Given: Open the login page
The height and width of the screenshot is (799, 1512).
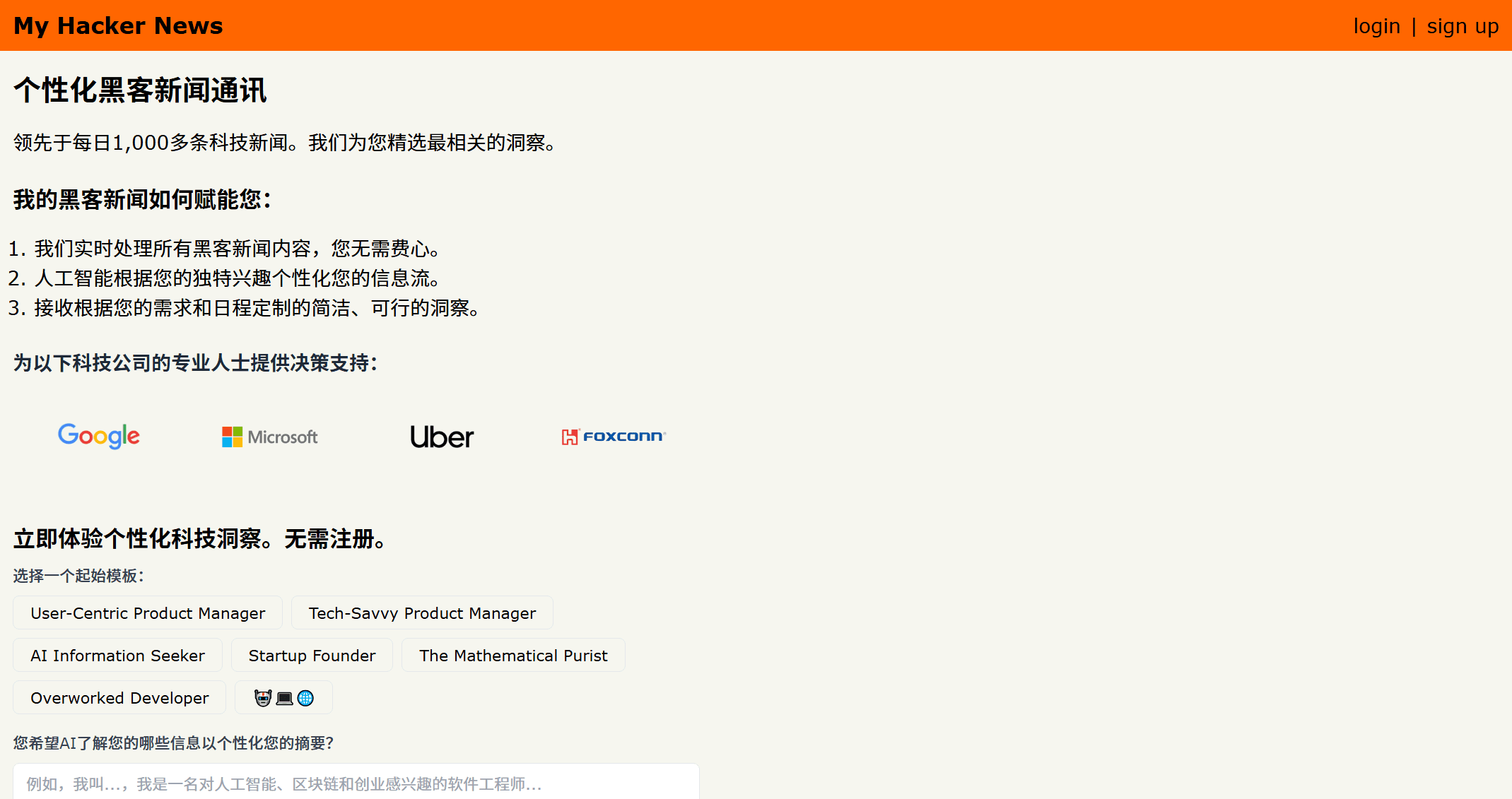Looking at the screenshot, I should pyautogui.click(x=1376, y=26).
